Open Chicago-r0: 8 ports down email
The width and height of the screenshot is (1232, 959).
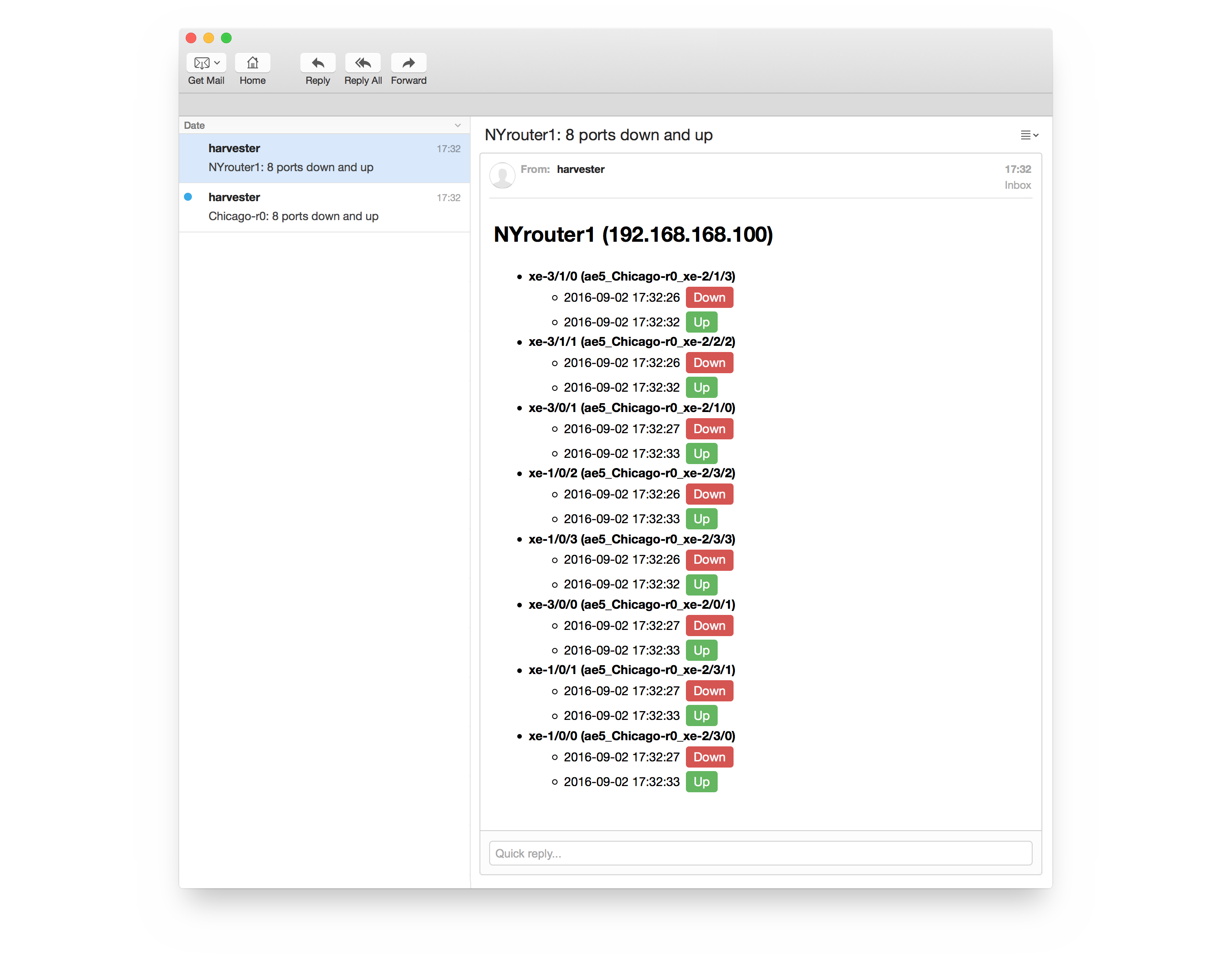tap(324, 207)
